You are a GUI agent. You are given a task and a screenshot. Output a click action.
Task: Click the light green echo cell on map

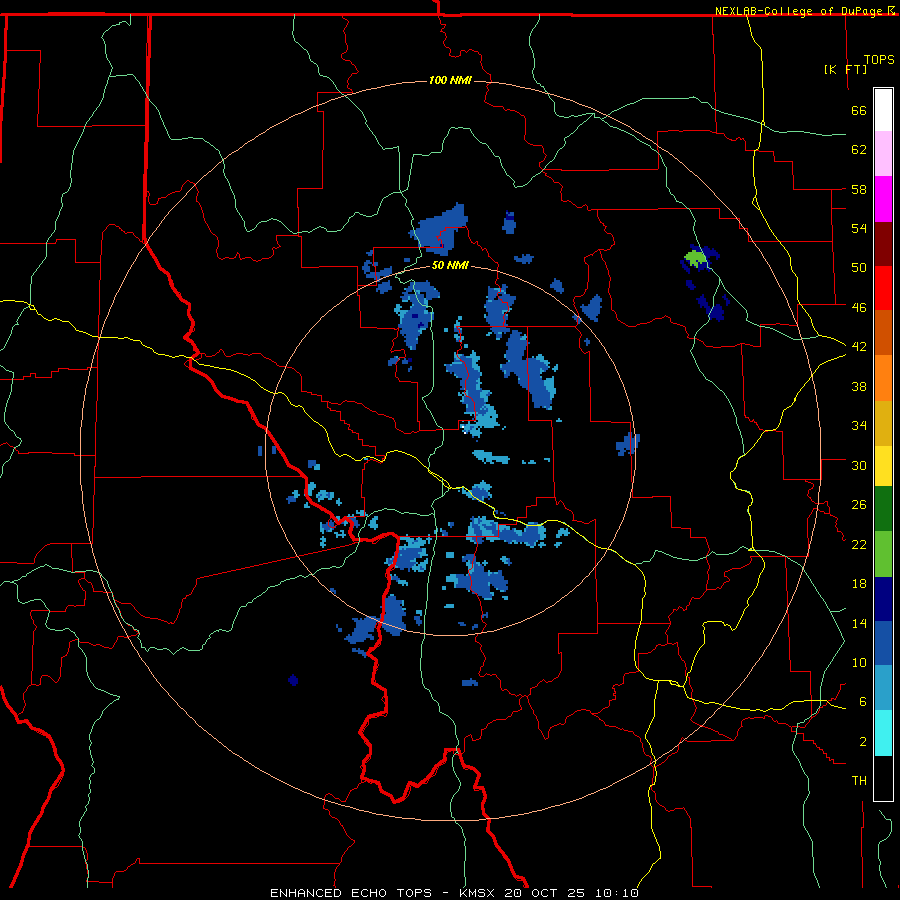(x=696, y=257)
